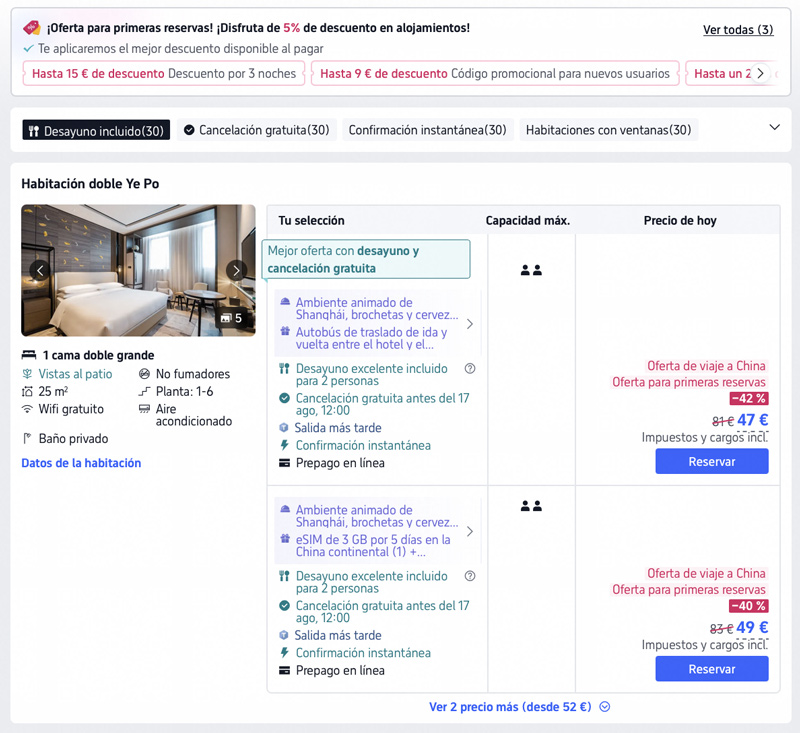
Task: Expand second offer eSIM perks chevron
Action: (x=470, y=532)
